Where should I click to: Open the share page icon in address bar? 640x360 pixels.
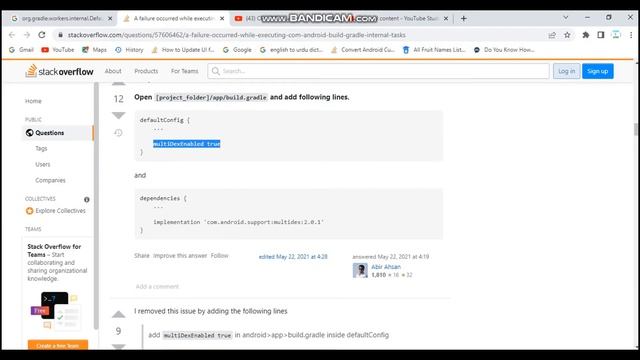552,35
